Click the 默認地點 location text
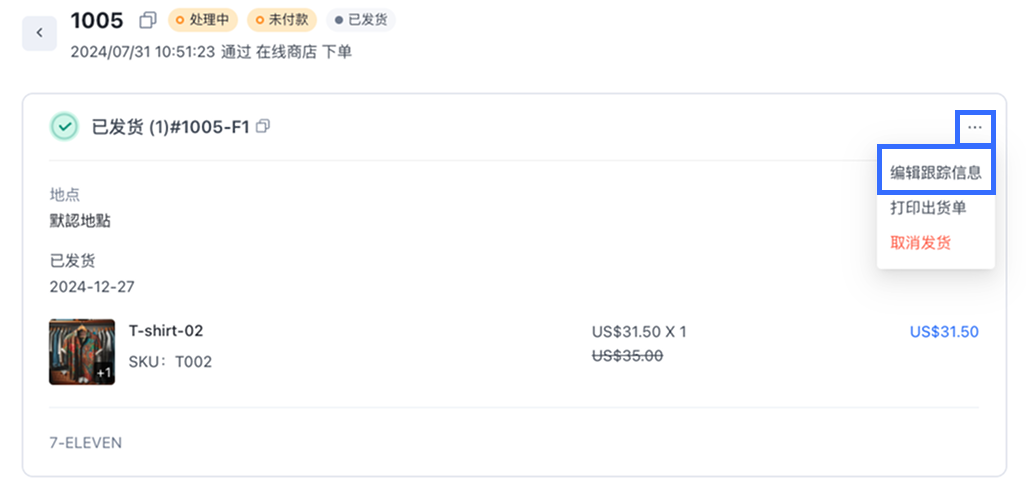 [80, 221]
